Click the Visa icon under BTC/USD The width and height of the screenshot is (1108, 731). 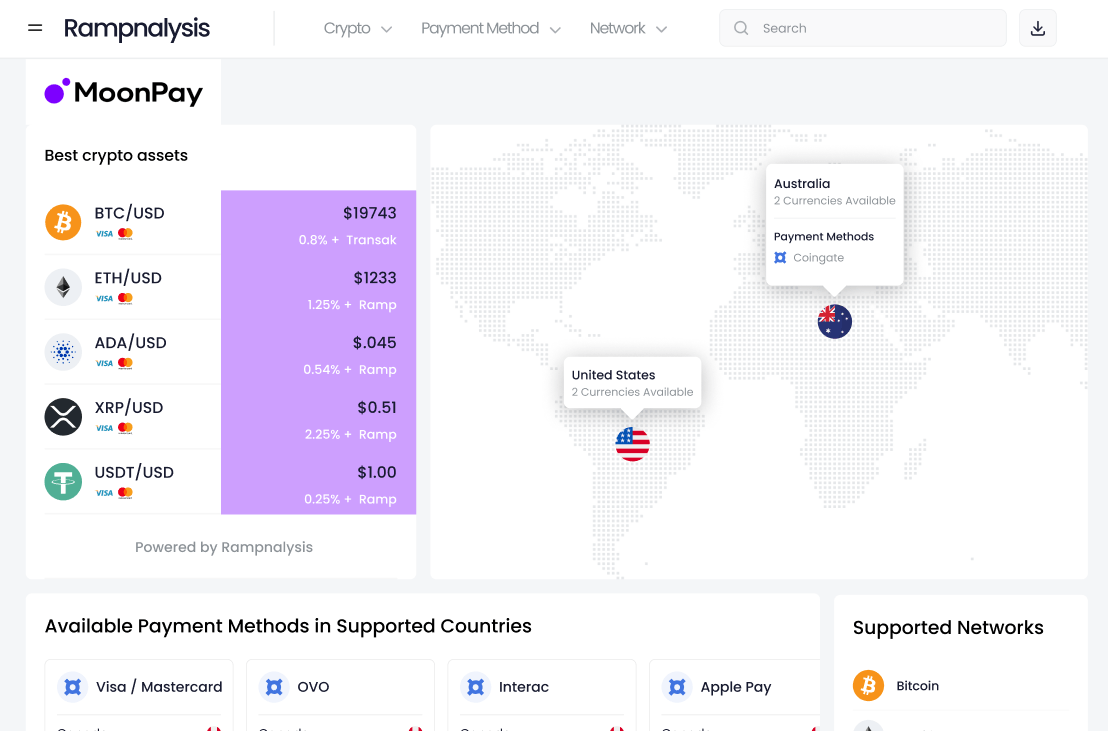coord(105,234)
